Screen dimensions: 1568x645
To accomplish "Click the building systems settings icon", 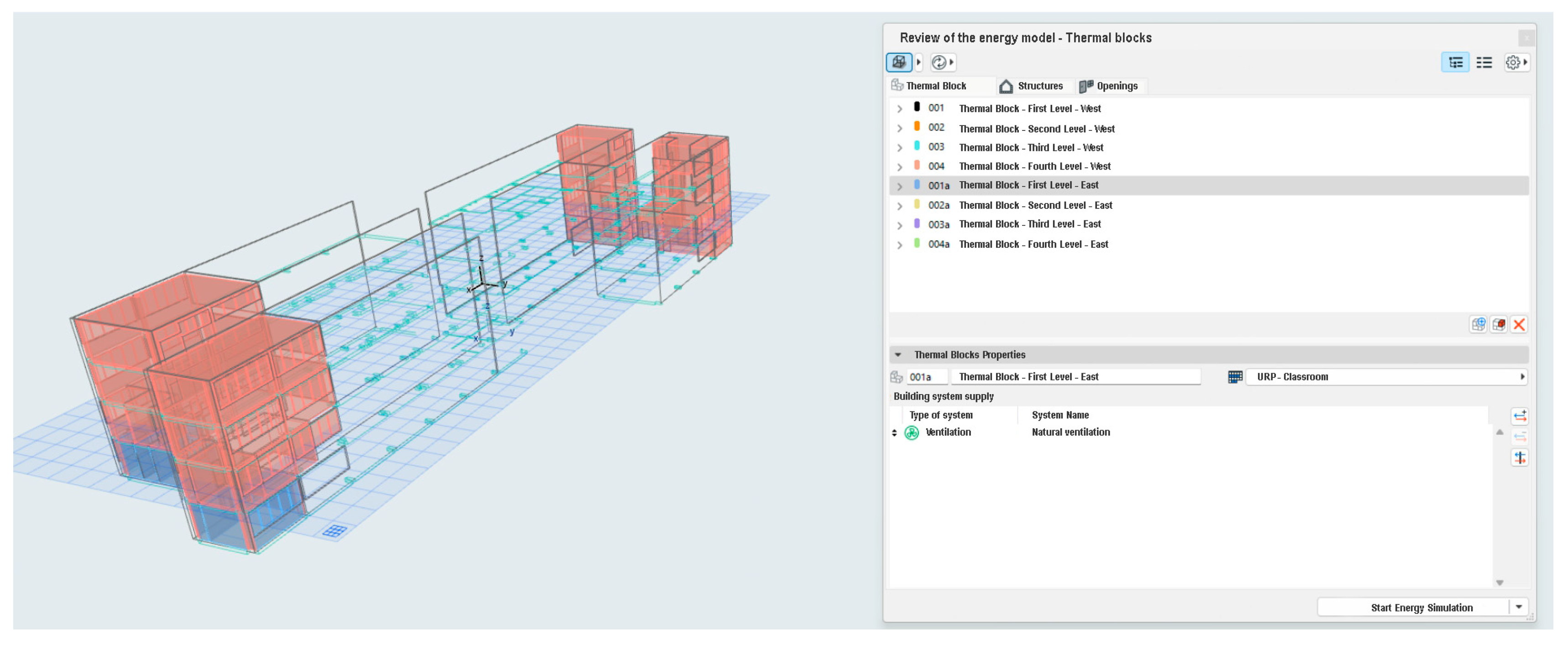I will tap(1520, 458).
